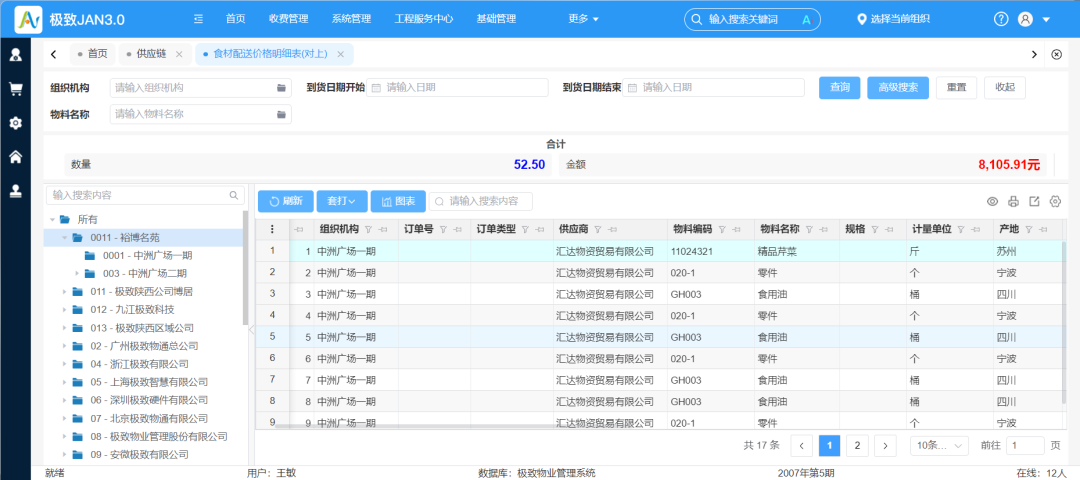The image size is (1080, 480).
Task: Open 首页 in top navigation
Action: pos(236,19)
